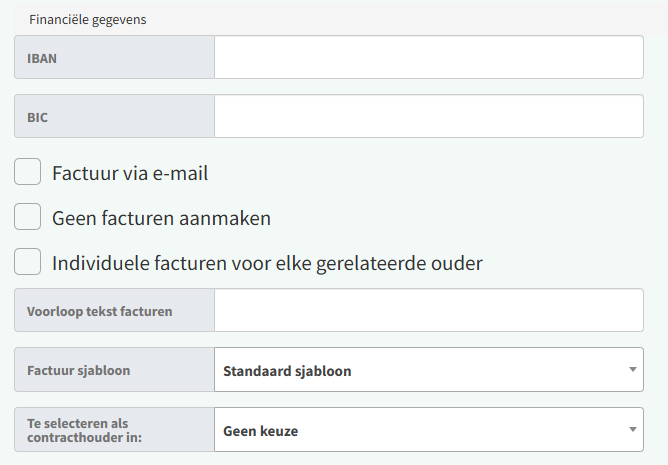Screen dimensions: 668x465
Task: Click the Financiële gegevens section heading
Action: pos(88,20)
